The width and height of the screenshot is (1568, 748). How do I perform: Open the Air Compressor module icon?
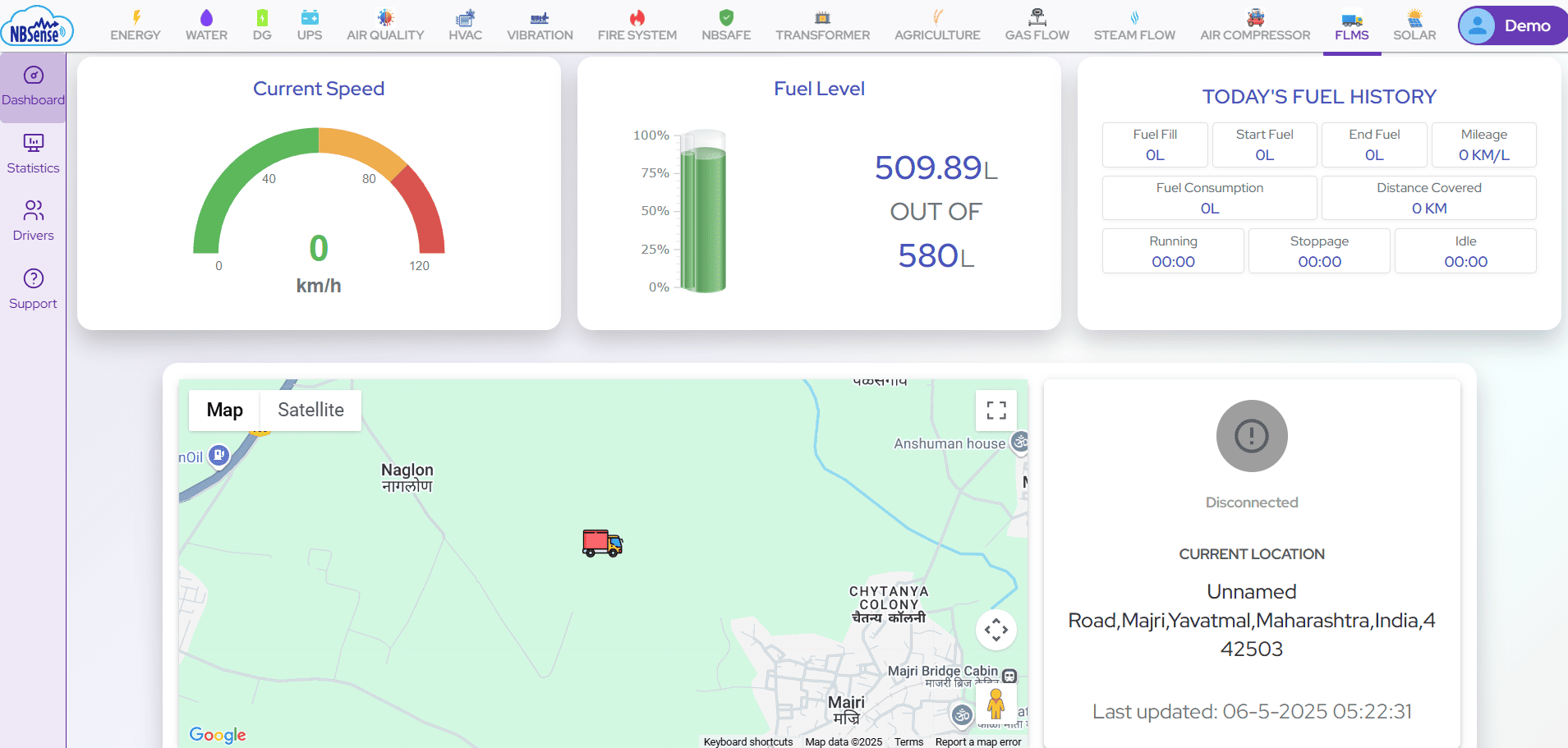click(x=1255, y=17)
